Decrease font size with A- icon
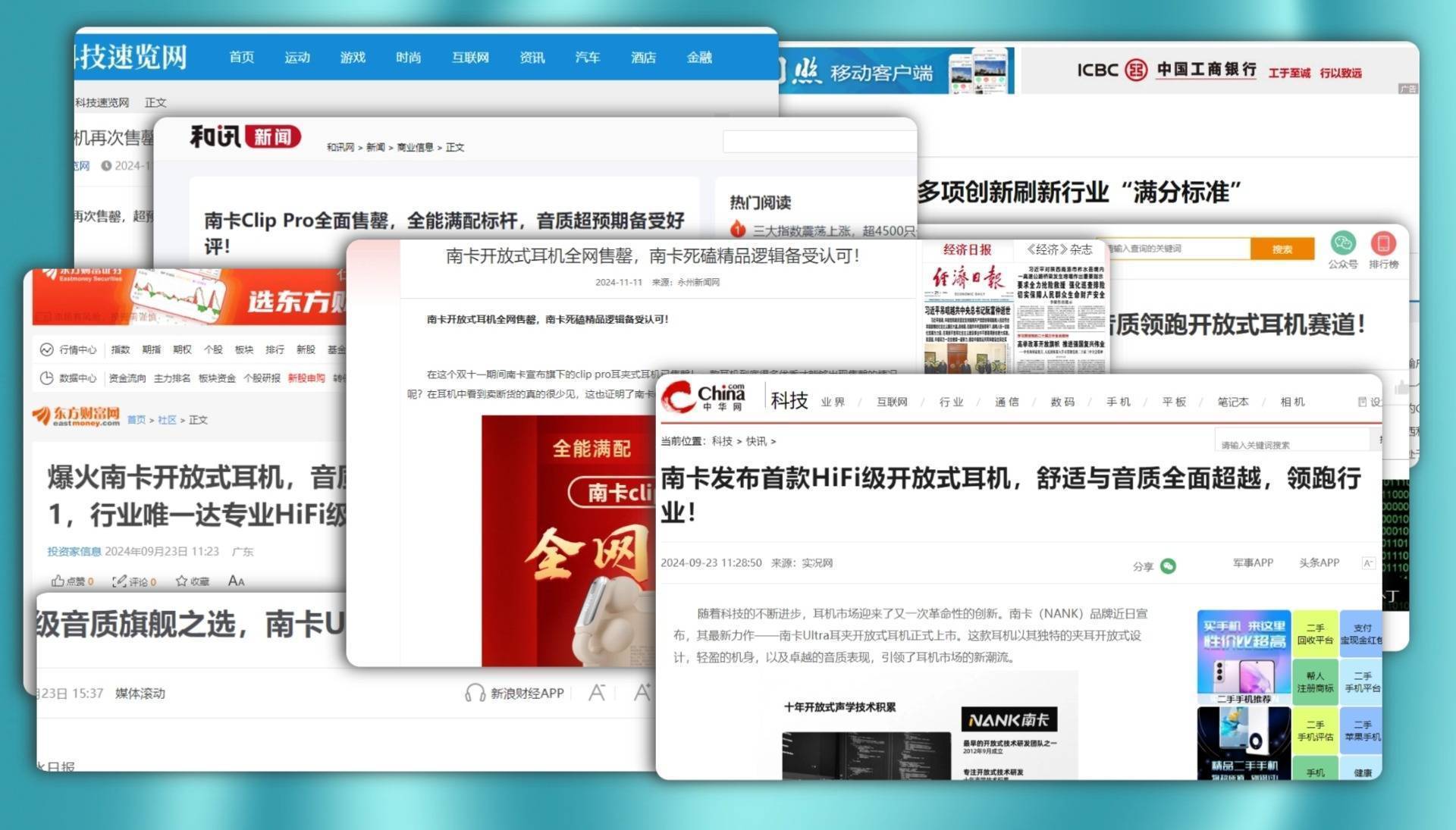Screen dimensions: 1456x830 [597, 693]
